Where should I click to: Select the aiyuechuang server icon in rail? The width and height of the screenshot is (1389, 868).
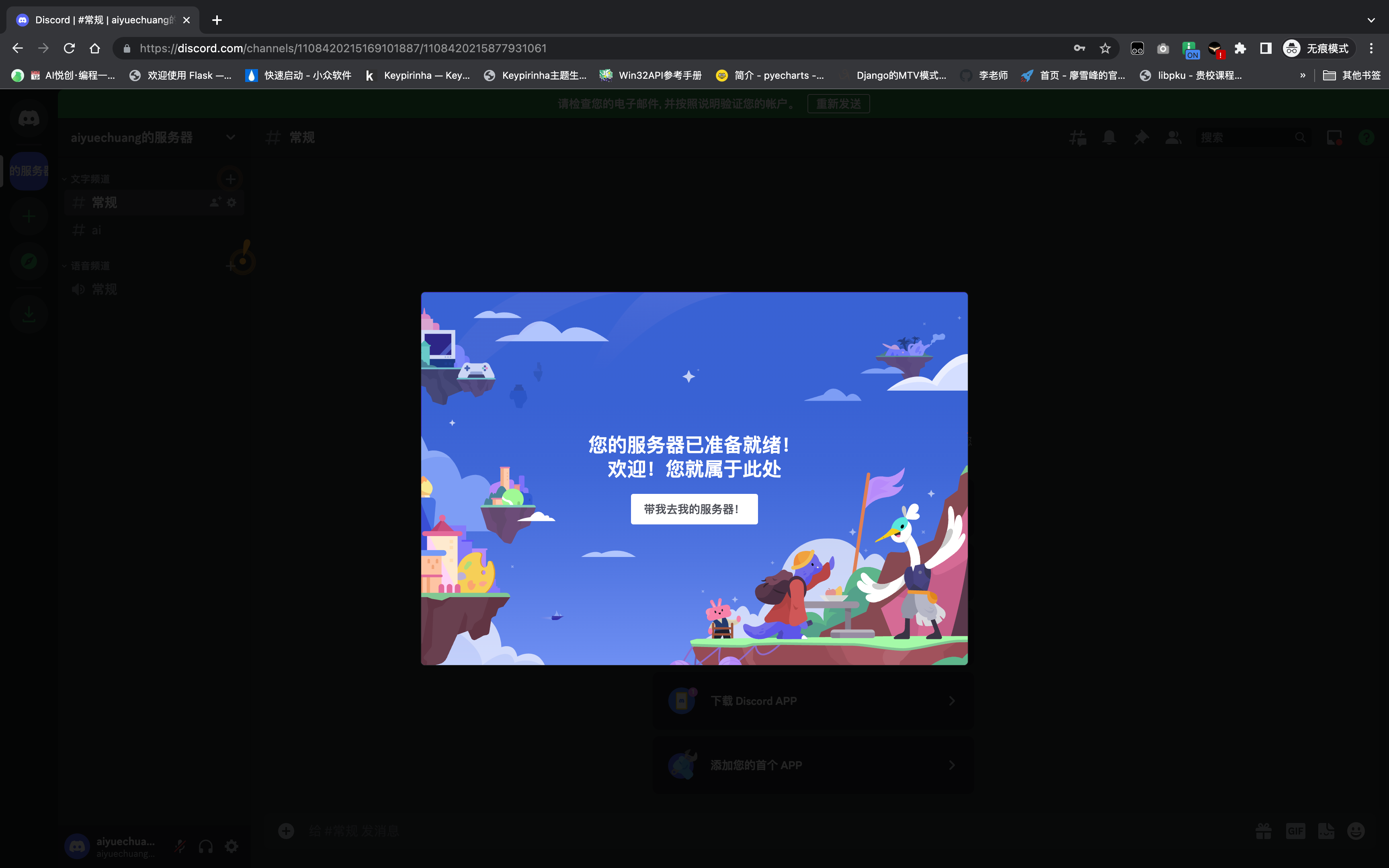29,171
